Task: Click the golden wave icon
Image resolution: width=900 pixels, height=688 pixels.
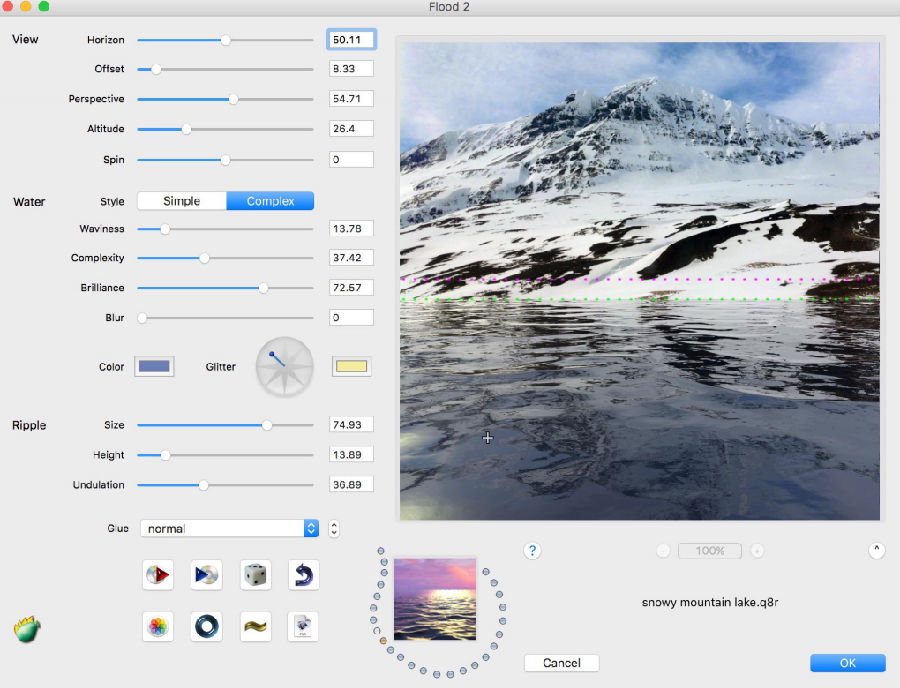Action: 255,626
